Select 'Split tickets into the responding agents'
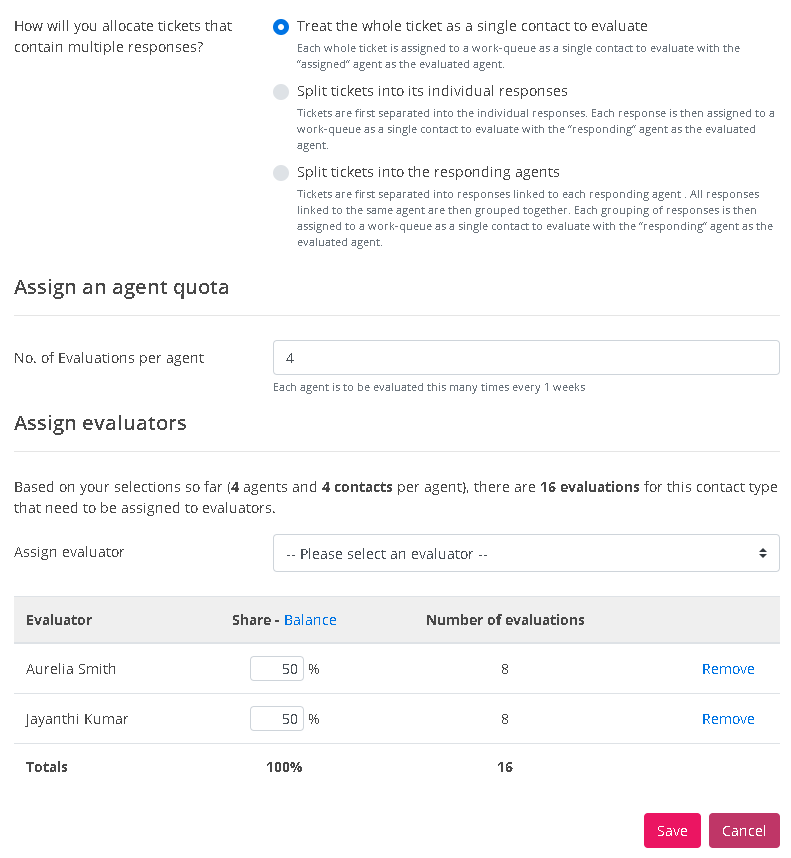Viewport: 791px width, 858px height. [x=281, y=173]
